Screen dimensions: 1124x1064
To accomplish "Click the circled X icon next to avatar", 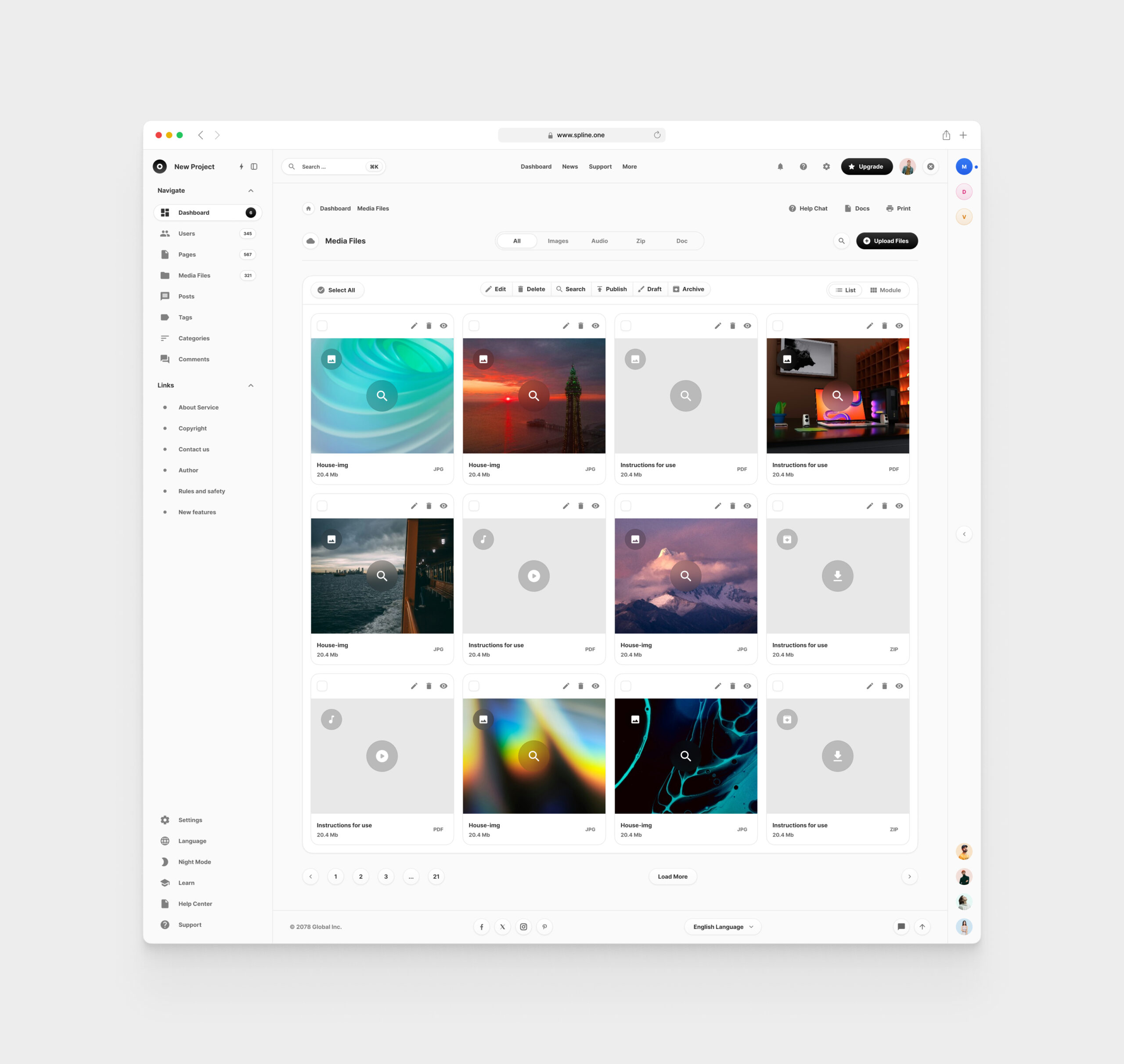I will pos(930,167).
